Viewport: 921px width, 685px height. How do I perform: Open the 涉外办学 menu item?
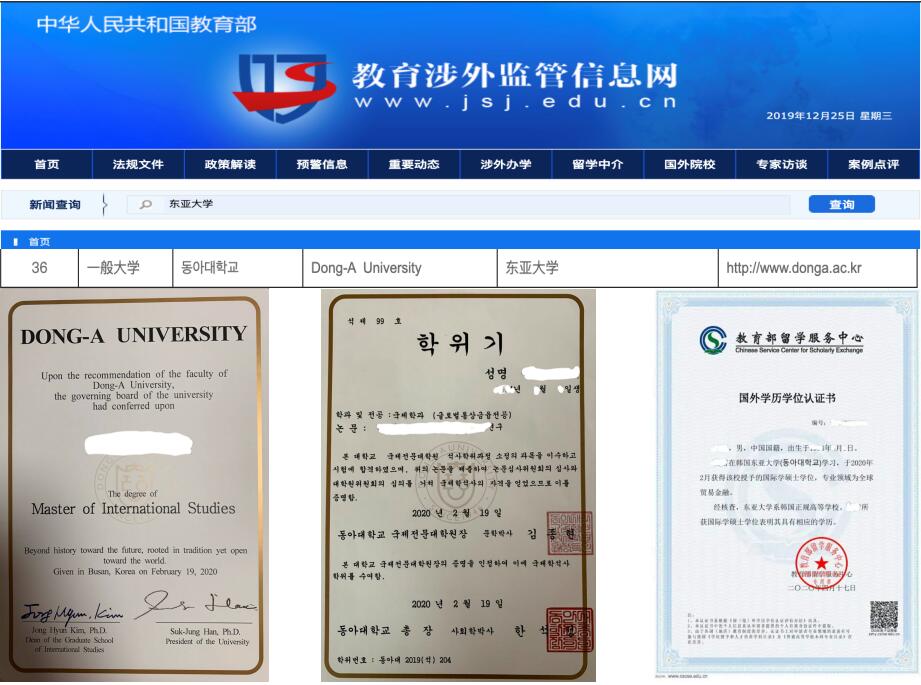point(506,164)
